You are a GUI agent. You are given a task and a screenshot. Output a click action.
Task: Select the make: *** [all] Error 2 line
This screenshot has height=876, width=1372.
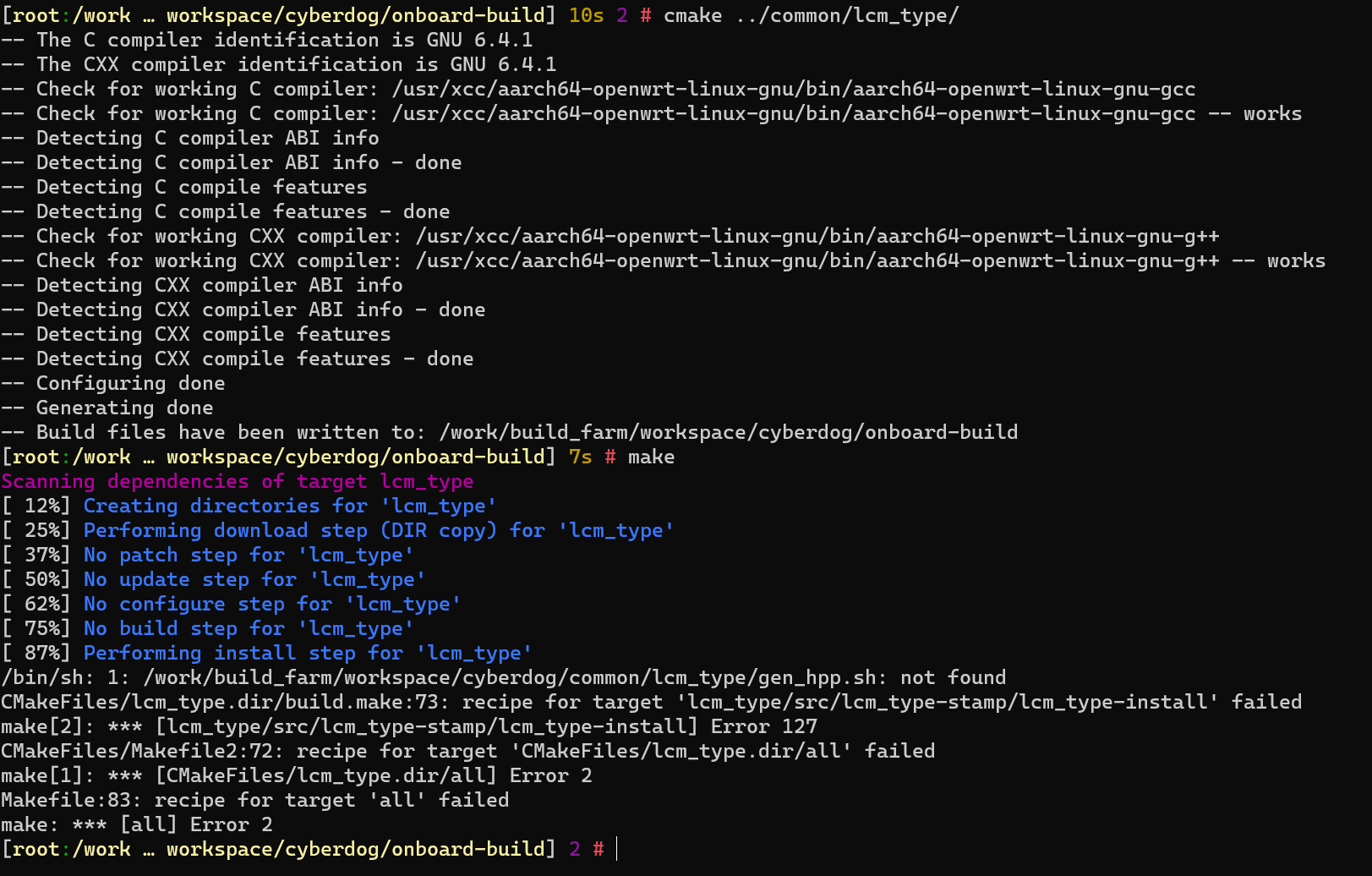[135, 824]
